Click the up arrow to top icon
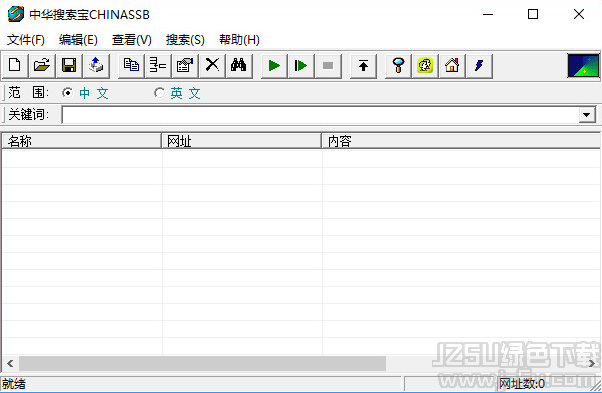The height and width of the screenshot is (393, 602). click(363, 66)
